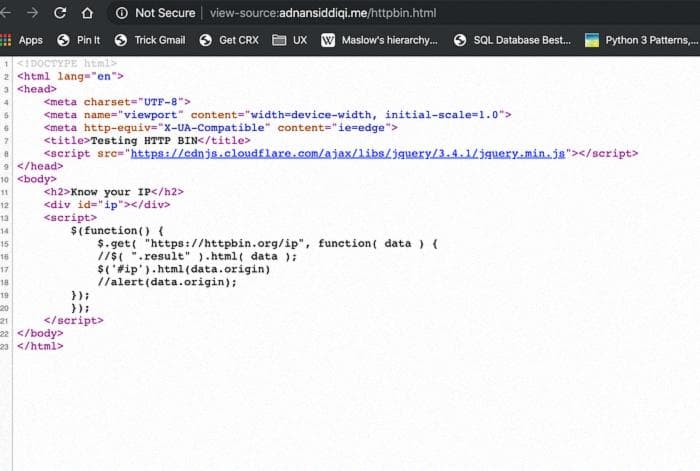Viewport: 700px width, 471px height.
Task: Click the <div id="ip"> line
Action: point(107,205)
